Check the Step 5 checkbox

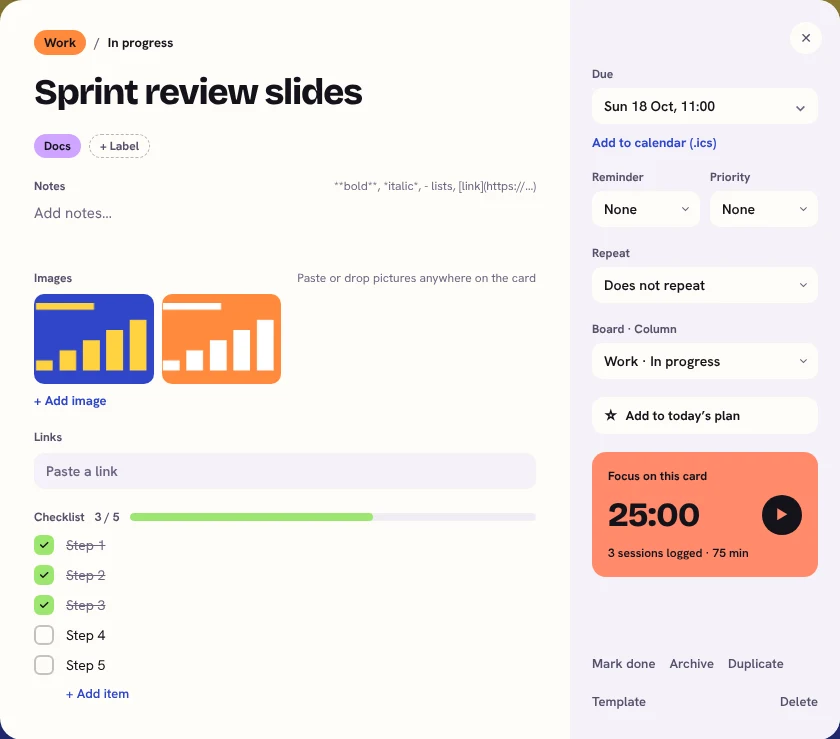pyautogui.click(x=44, y=665)
